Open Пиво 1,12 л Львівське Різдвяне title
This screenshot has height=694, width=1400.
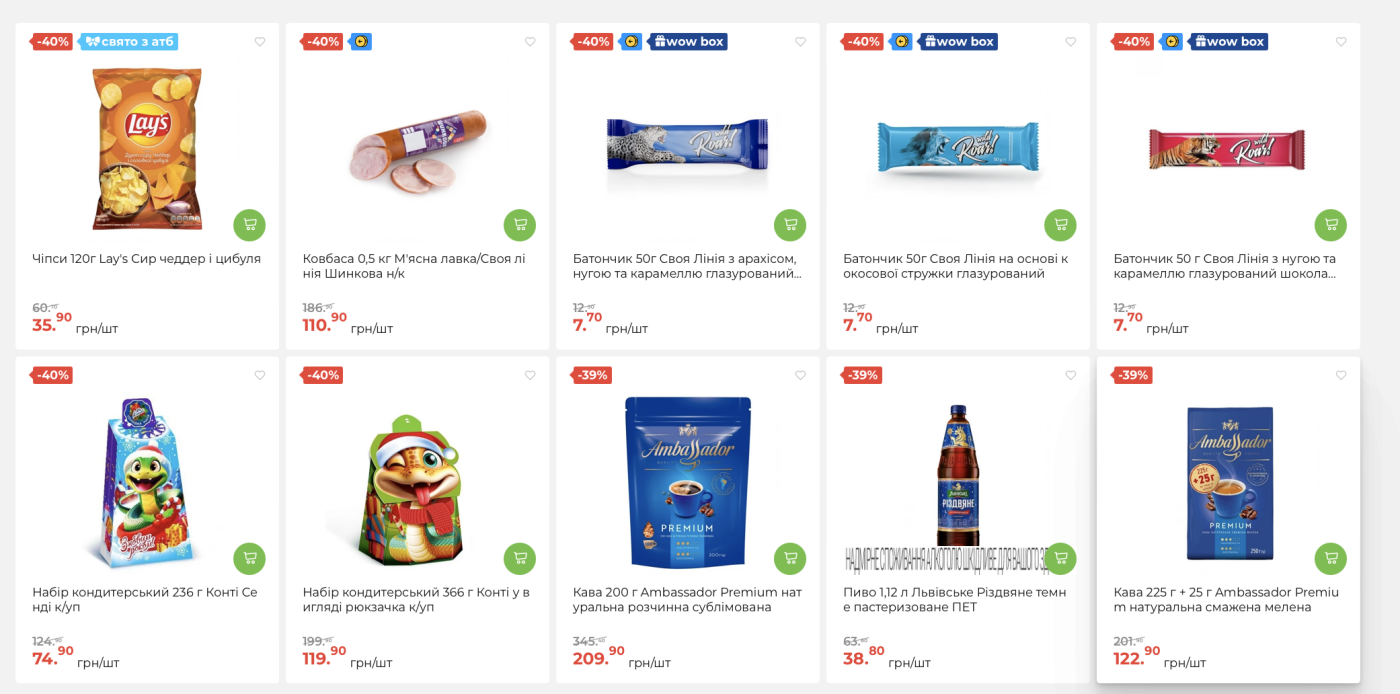(x=955, y=600)
